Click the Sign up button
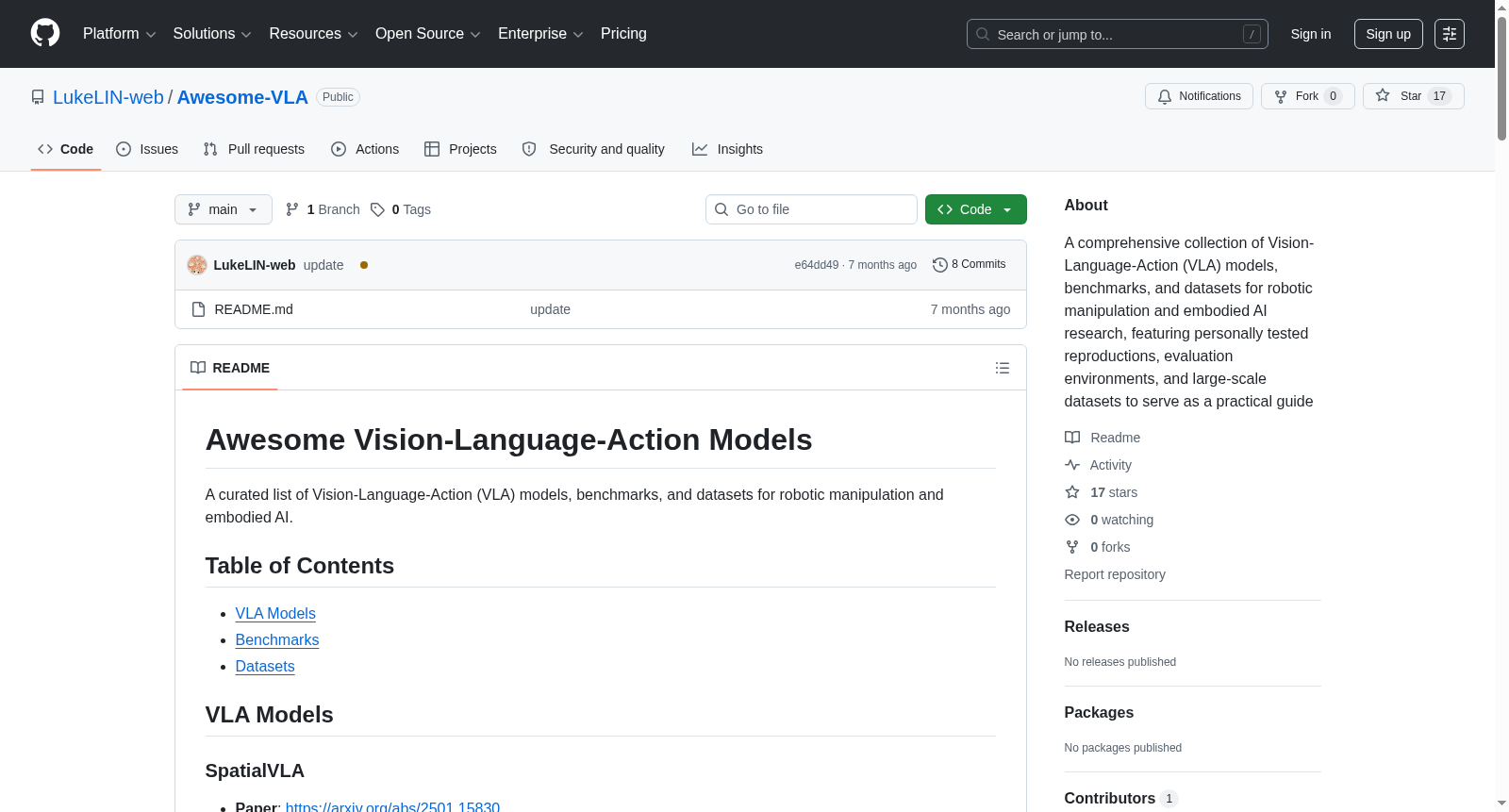1509x812 pixels. tap(1388, 34)
